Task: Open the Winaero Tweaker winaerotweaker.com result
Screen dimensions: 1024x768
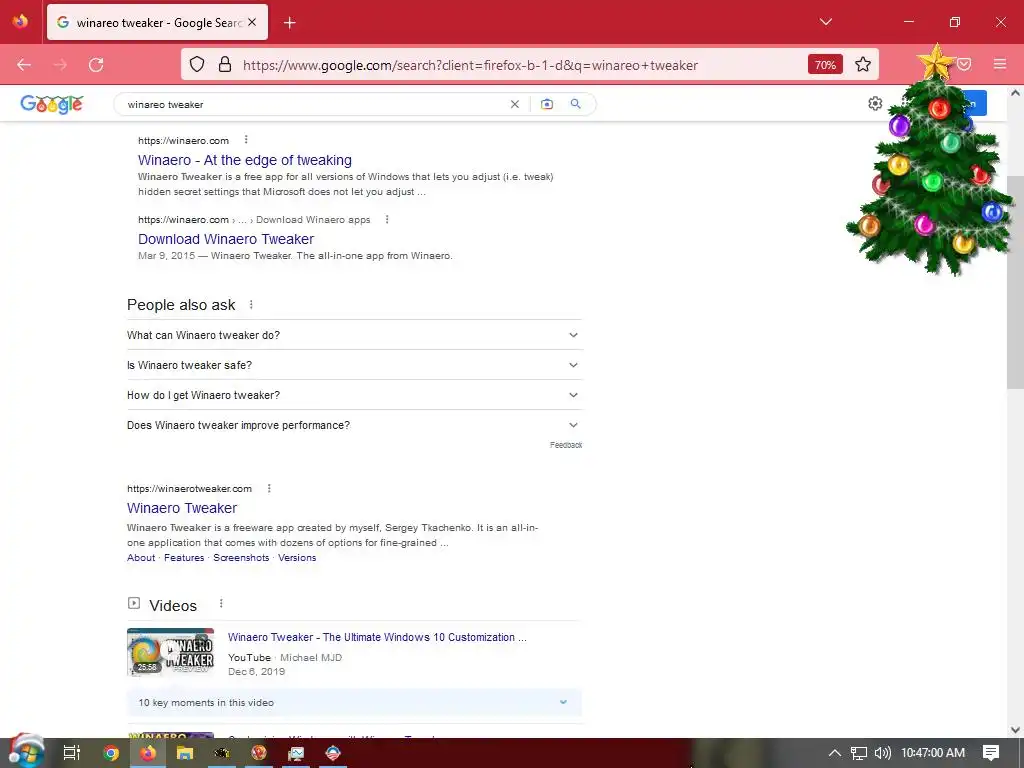Action: tap(182, 508)
